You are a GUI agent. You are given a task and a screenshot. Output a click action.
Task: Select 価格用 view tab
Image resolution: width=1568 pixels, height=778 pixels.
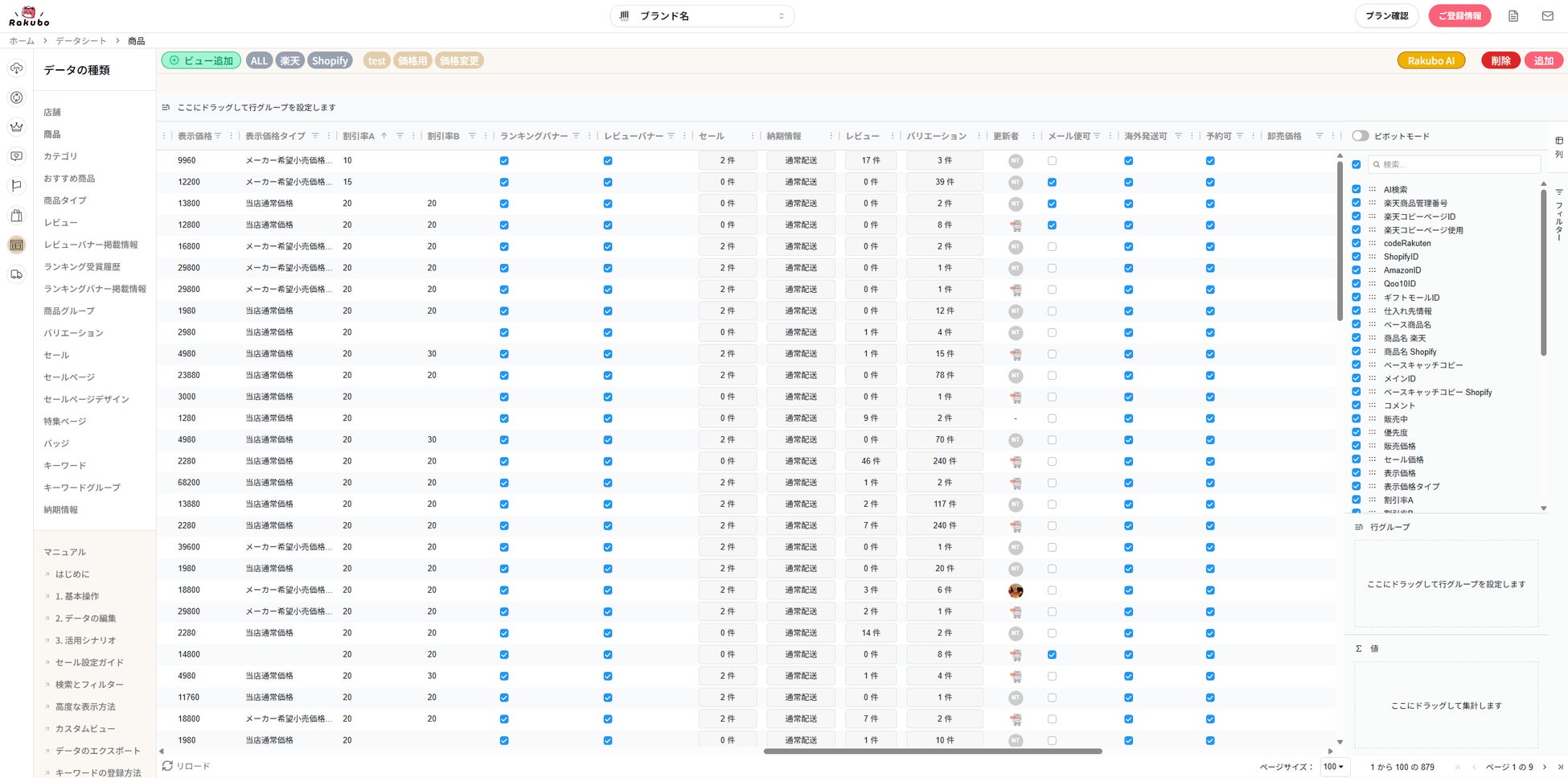[x=413, y=60]
